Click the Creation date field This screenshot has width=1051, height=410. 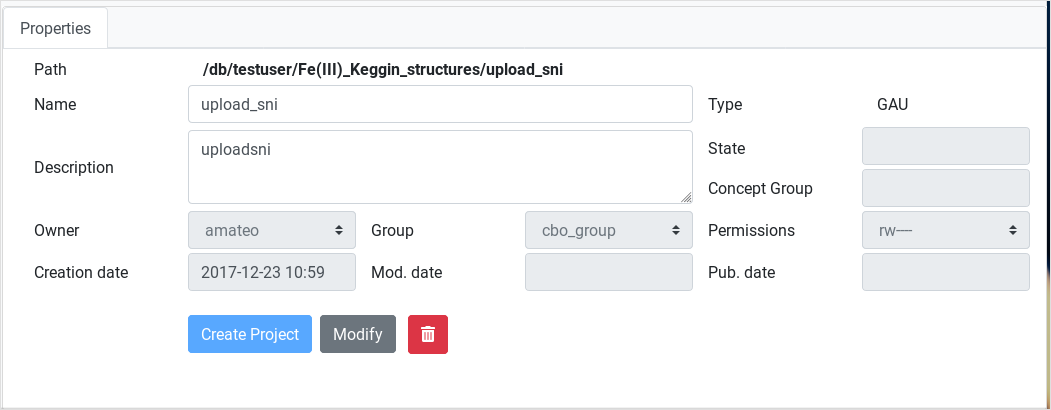(272, 272)
